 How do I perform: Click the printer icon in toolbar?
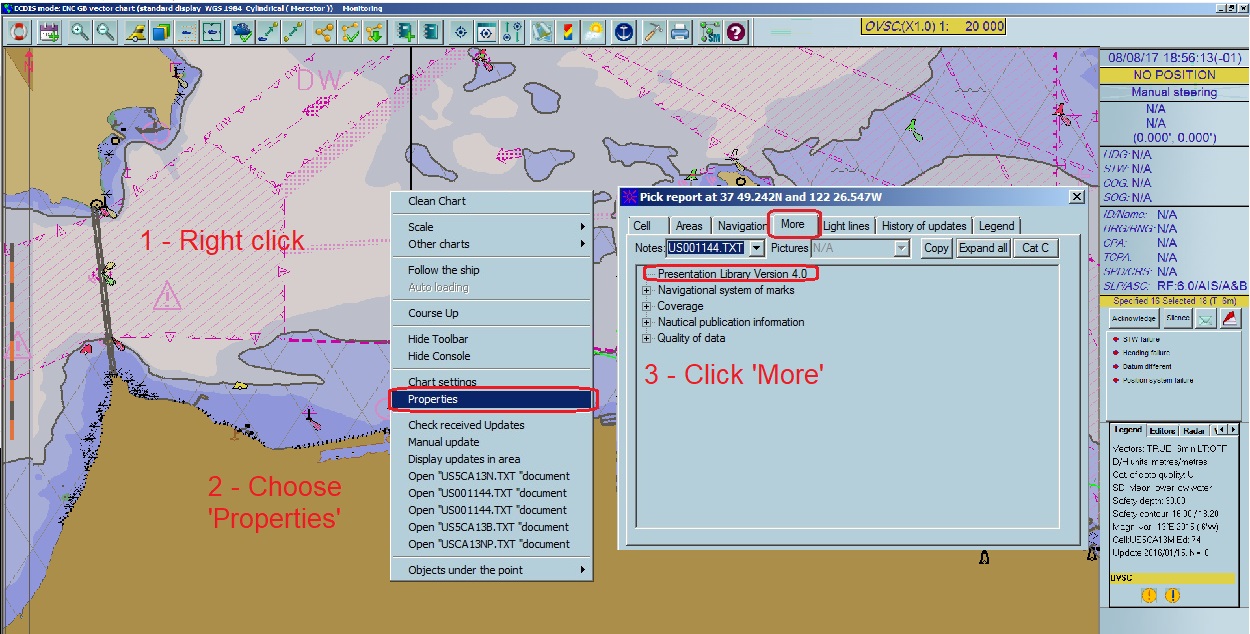[x=680, y=32]
